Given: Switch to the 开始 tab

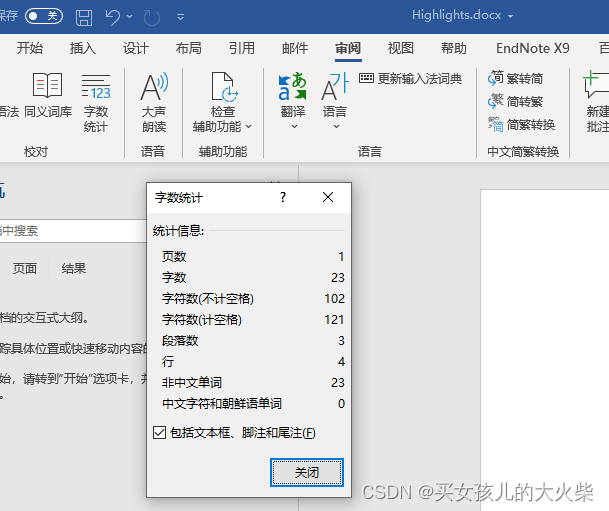Looking at the screenshot, I should 30,48.
